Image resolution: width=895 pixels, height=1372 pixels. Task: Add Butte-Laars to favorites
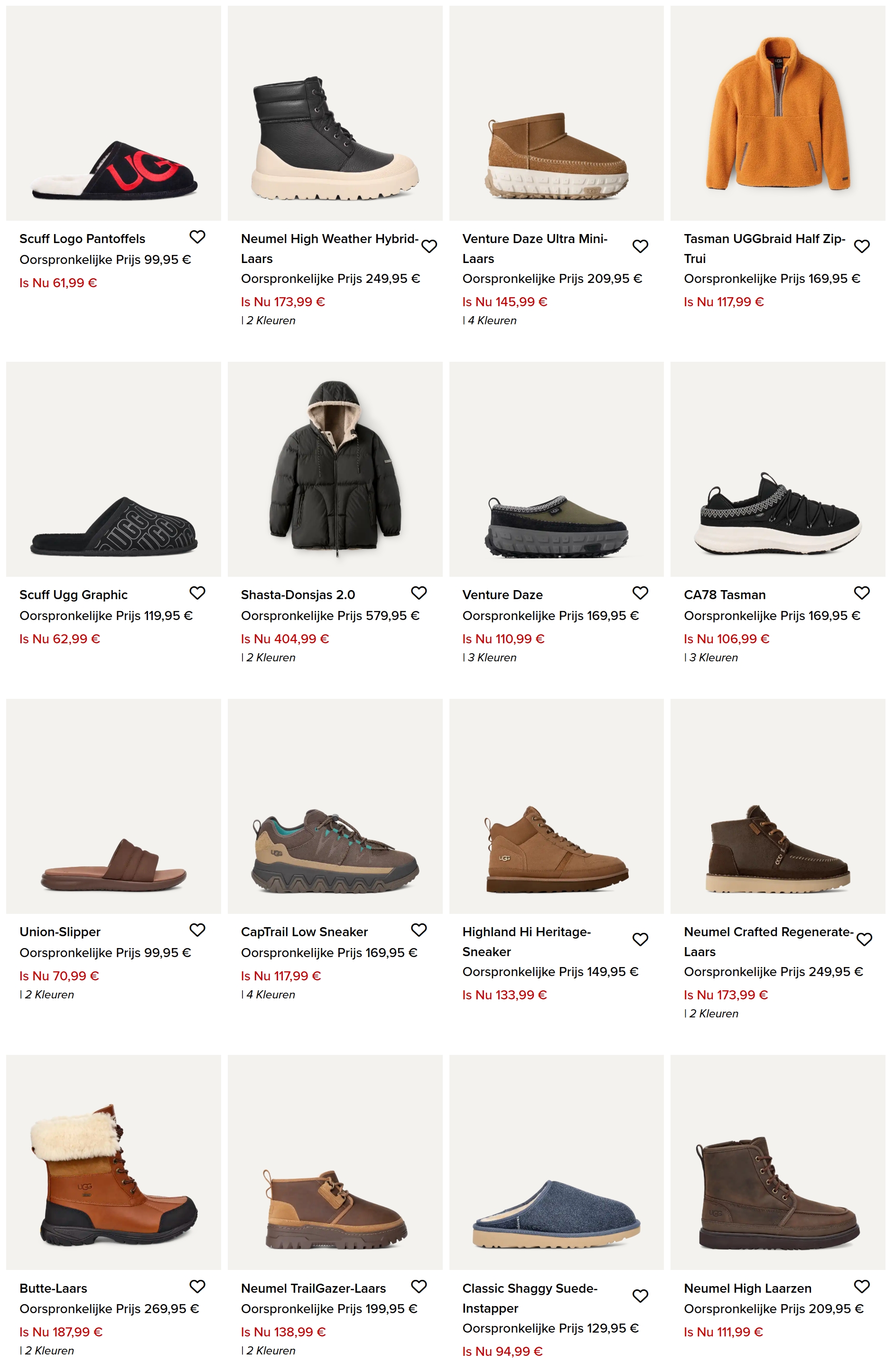click(x=198, y=1286)
